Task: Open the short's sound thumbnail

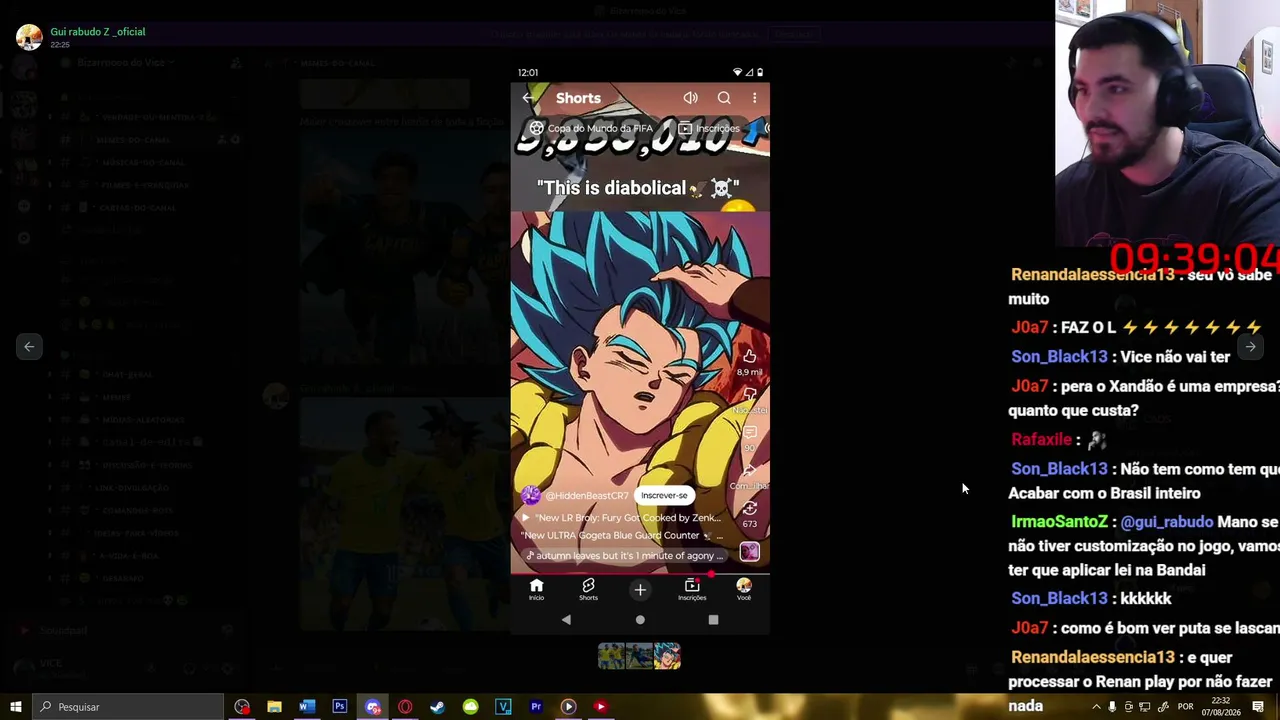Action: click(749, 552)
